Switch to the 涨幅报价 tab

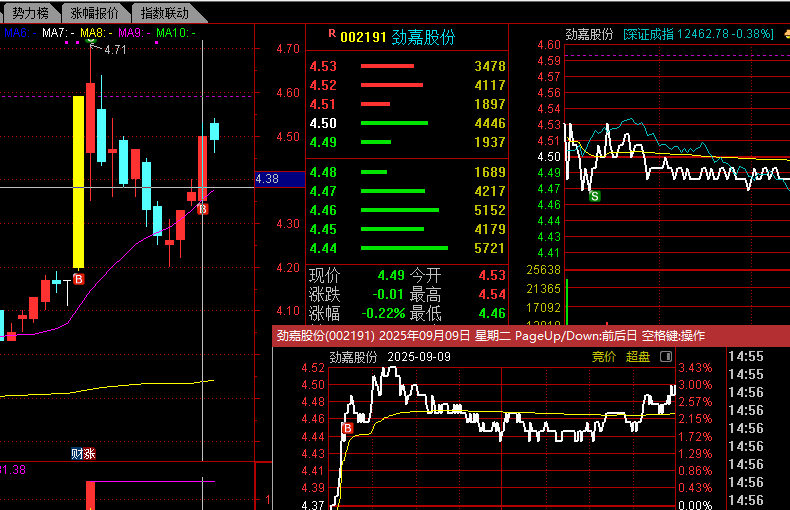coord(95,13)
